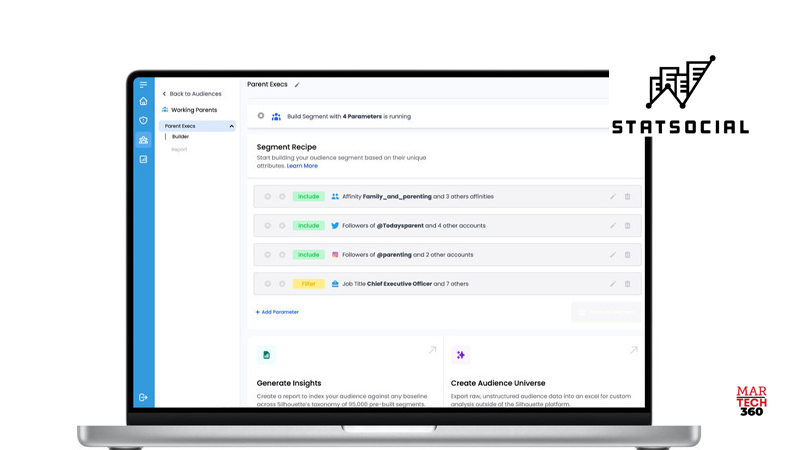This screenshot has width=800, height=450.
Task: Click the Segment Recipe heading
Action: click(x=286, y=147)
